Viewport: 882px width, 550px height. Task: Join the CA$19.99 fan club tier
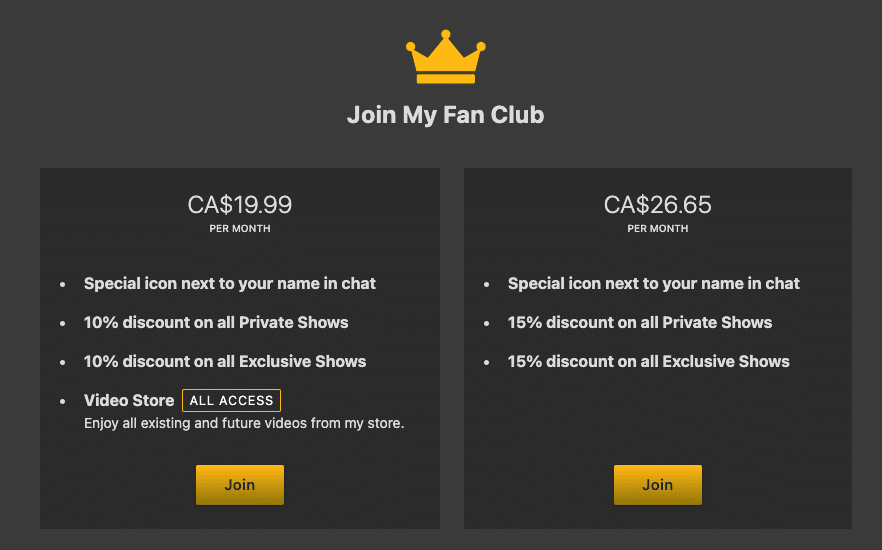tap(240, 485)
